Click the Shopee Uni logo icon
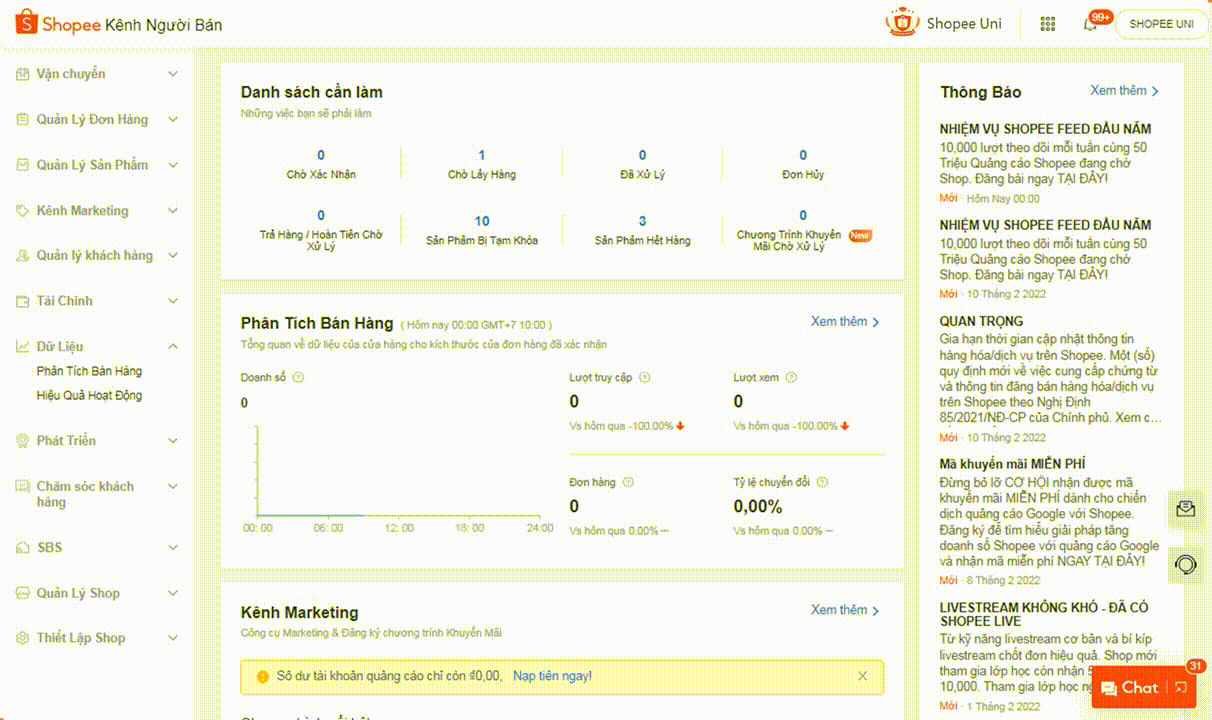This screenshot has height=720, width=1212. coord(902,23)
